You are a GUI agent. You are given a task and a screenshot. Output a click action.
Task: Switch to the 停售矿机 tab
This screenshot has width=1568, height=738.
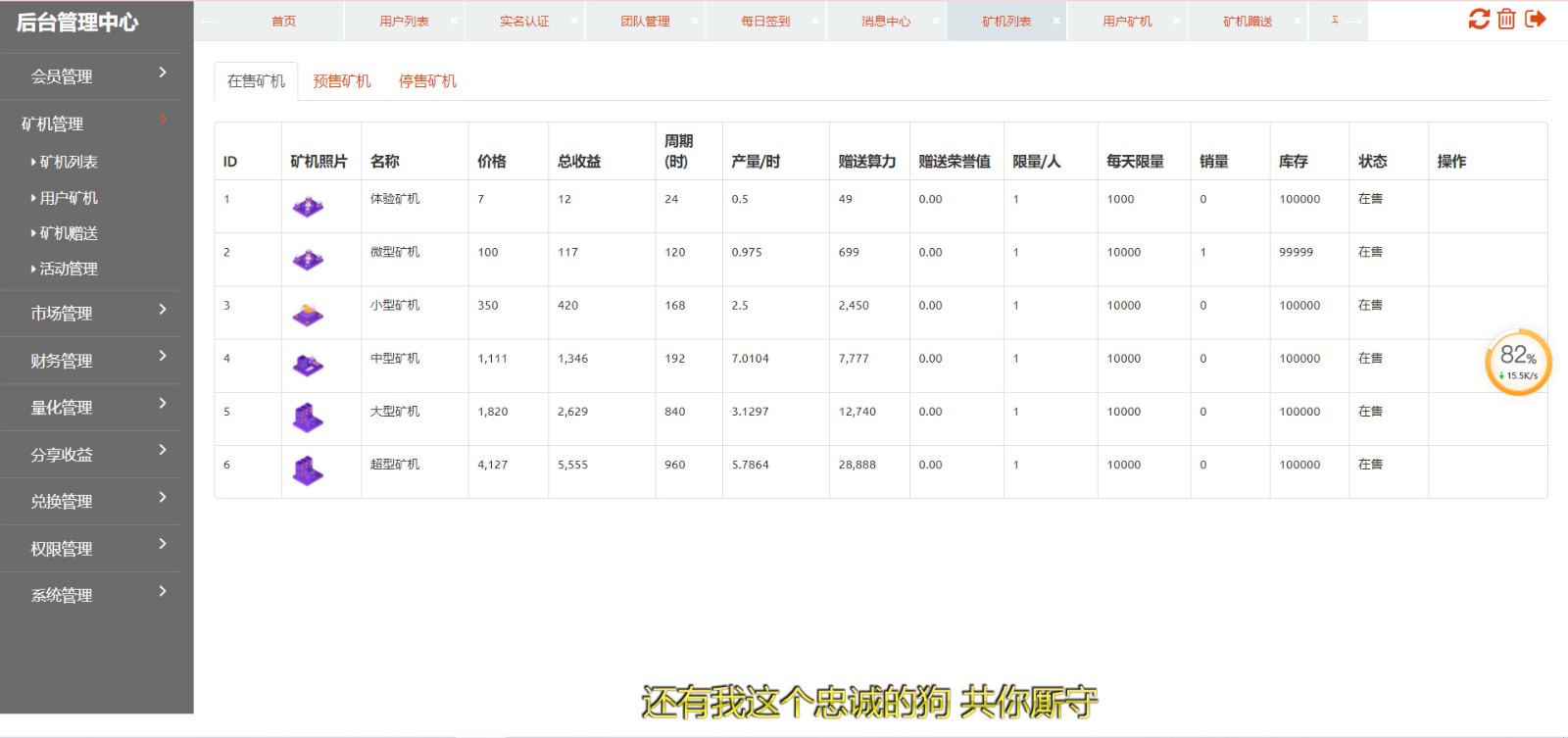[x=427, y=81]
